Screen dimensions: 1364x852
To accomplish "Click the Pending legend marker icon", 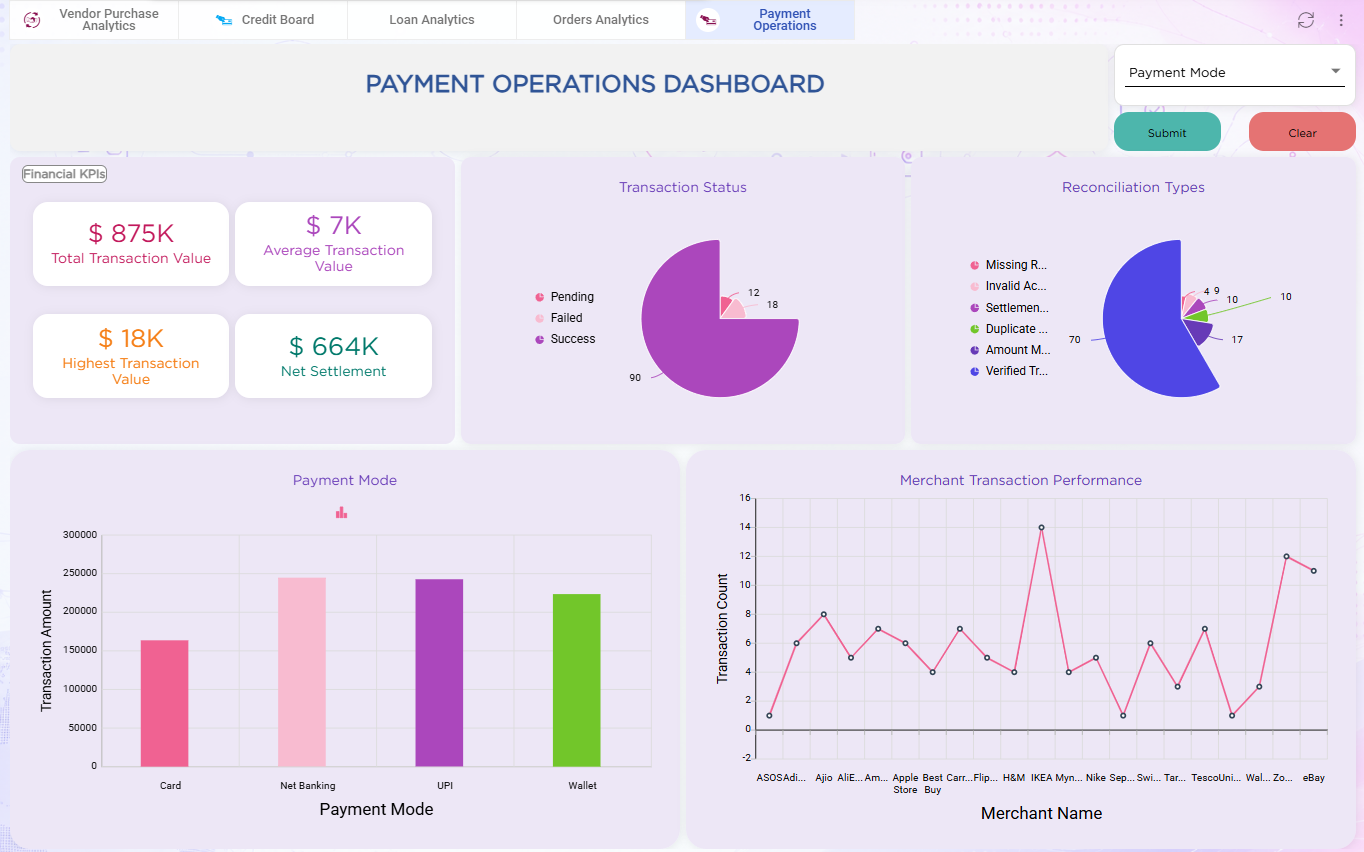I will [540, 297].
